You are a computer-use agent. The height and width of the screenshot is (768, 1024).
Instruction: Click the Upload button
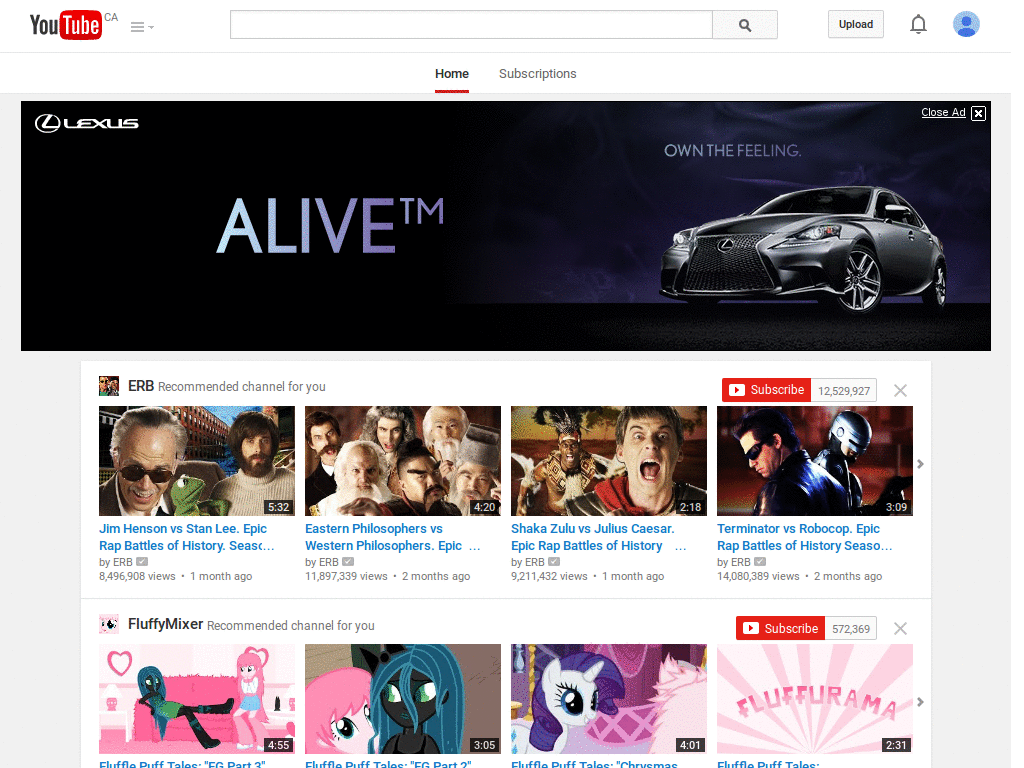point(856,24)
